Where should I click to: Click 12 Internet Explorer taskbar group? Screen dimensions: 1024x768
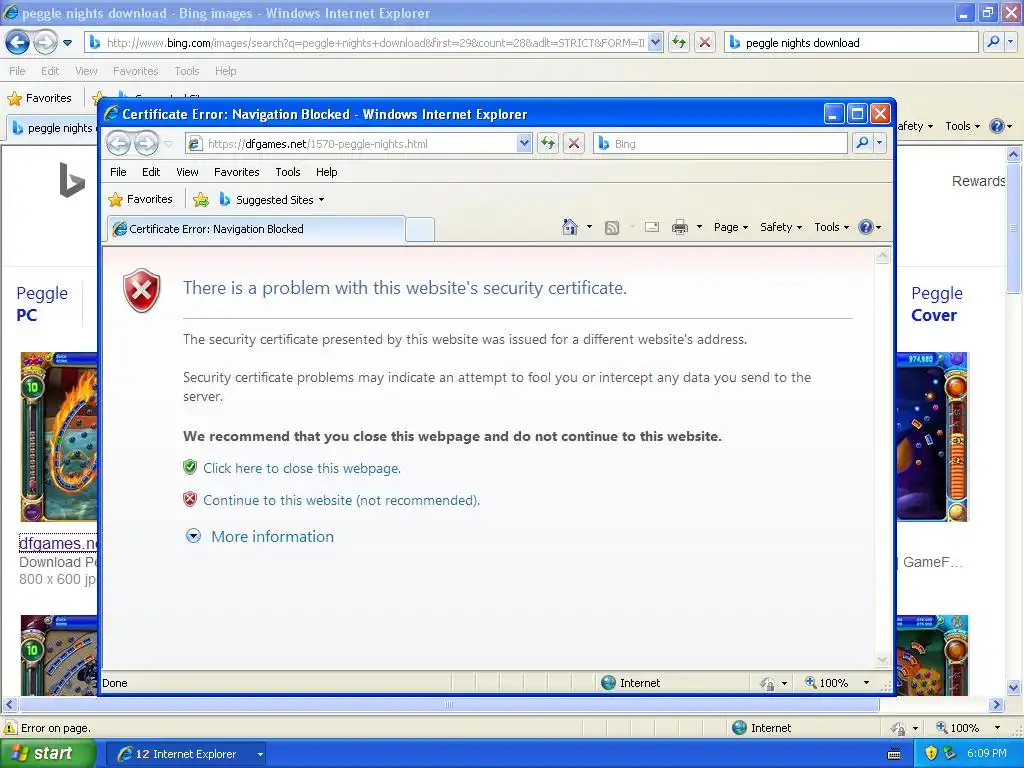point(185,754)
